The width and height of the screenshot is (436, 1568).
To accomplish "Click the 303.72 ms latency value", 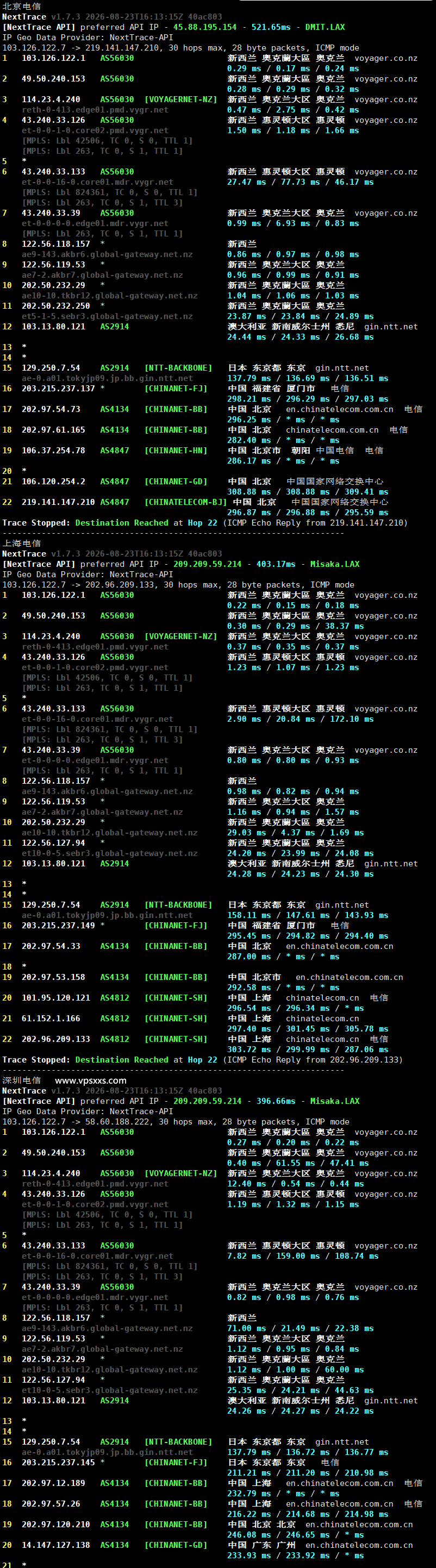I will pyautogui.click(x=248, y=1050).
